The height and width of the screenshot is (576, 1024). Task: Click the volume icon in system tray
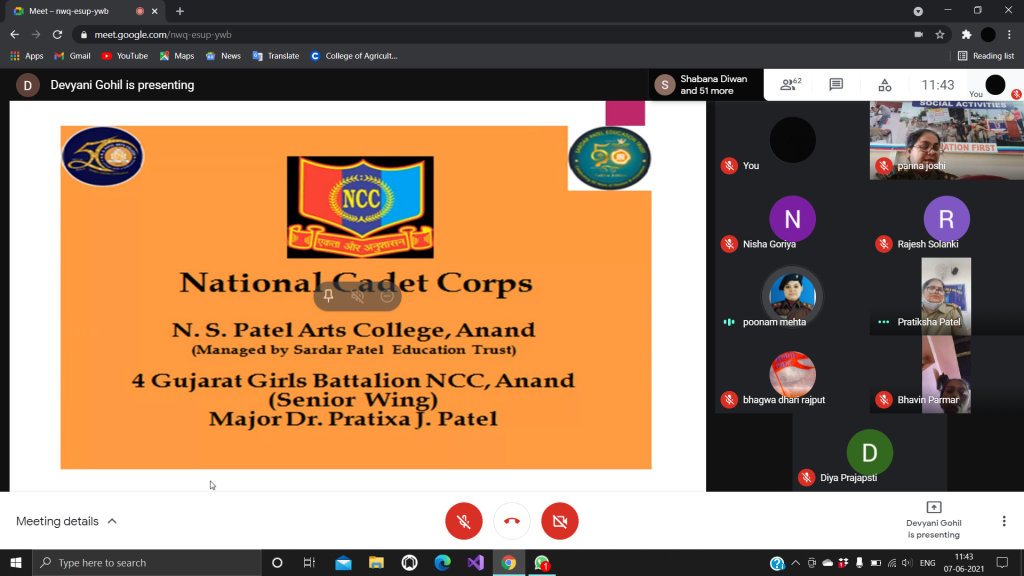click(x=907, y=563)
